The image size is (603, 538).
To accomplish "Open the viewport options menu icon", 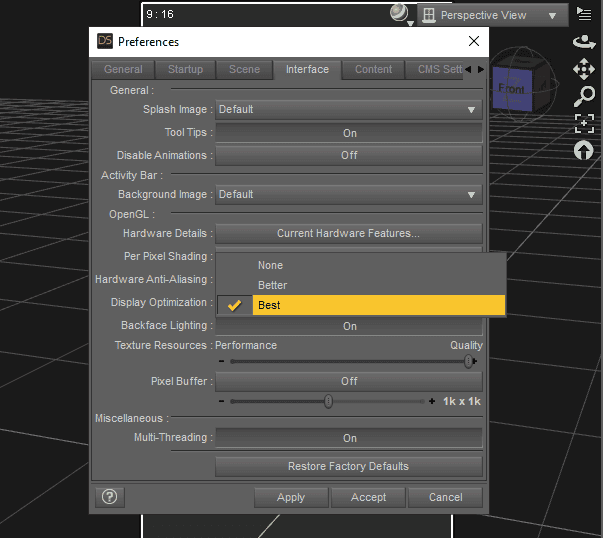I will (x=584, y=14).
